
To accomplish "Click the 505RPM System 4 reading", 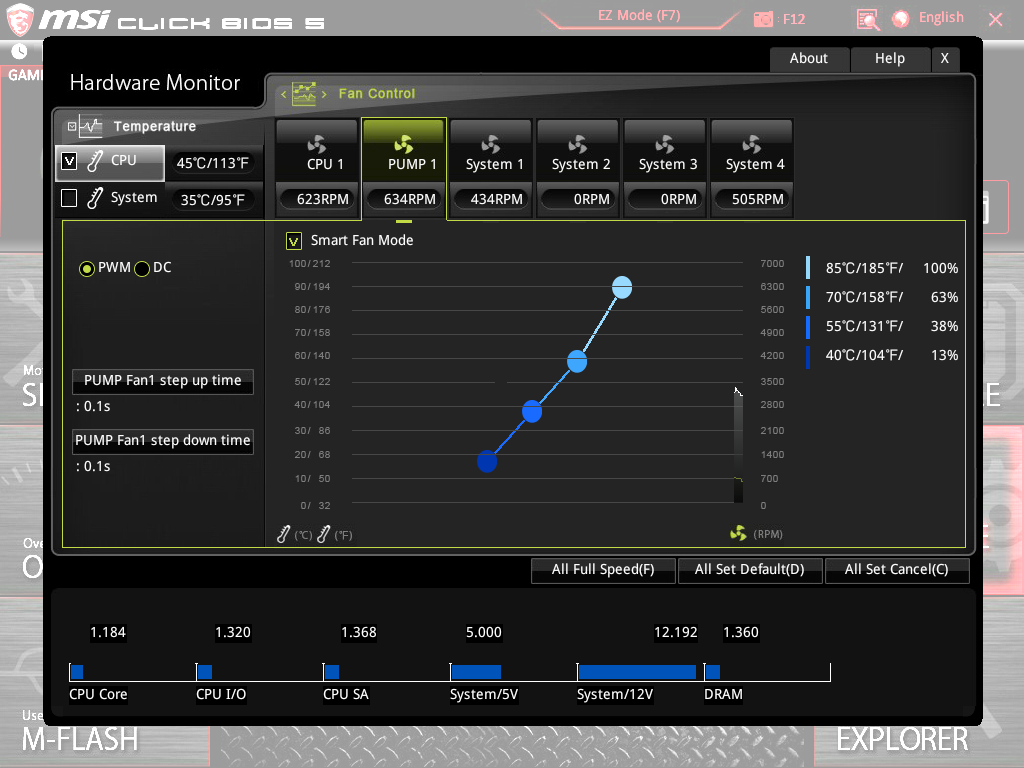I will point(752,199).
